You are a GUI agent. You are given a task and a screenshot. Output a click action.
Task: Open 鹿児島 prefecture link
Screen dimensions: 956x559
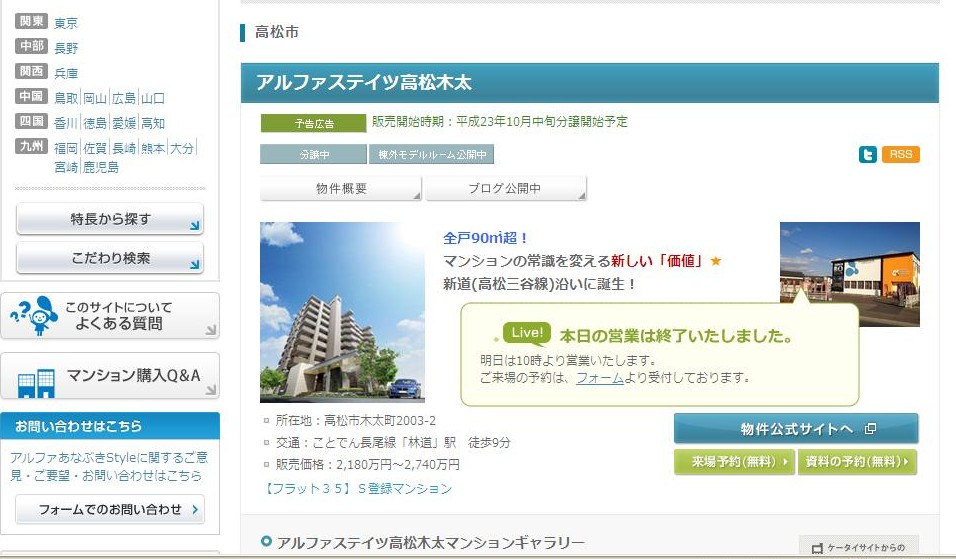[x=101, y=167]
